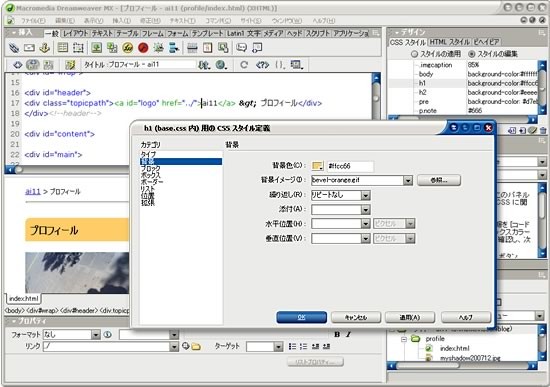Open the ヘルプ (Help) menu
Viewport: 550px width, 387px height.
coord(323,21)
